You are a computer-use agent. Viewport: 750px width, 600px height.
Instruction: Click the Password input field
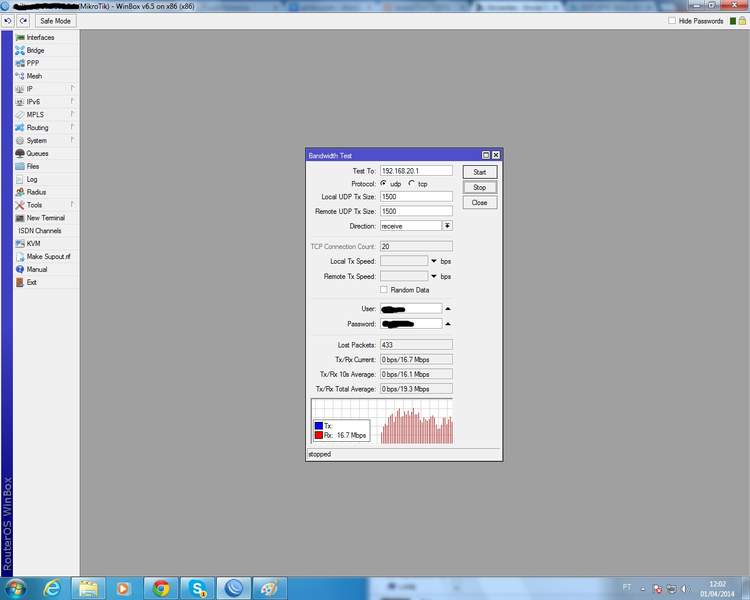pyautogui.click(x=411, y=324)
